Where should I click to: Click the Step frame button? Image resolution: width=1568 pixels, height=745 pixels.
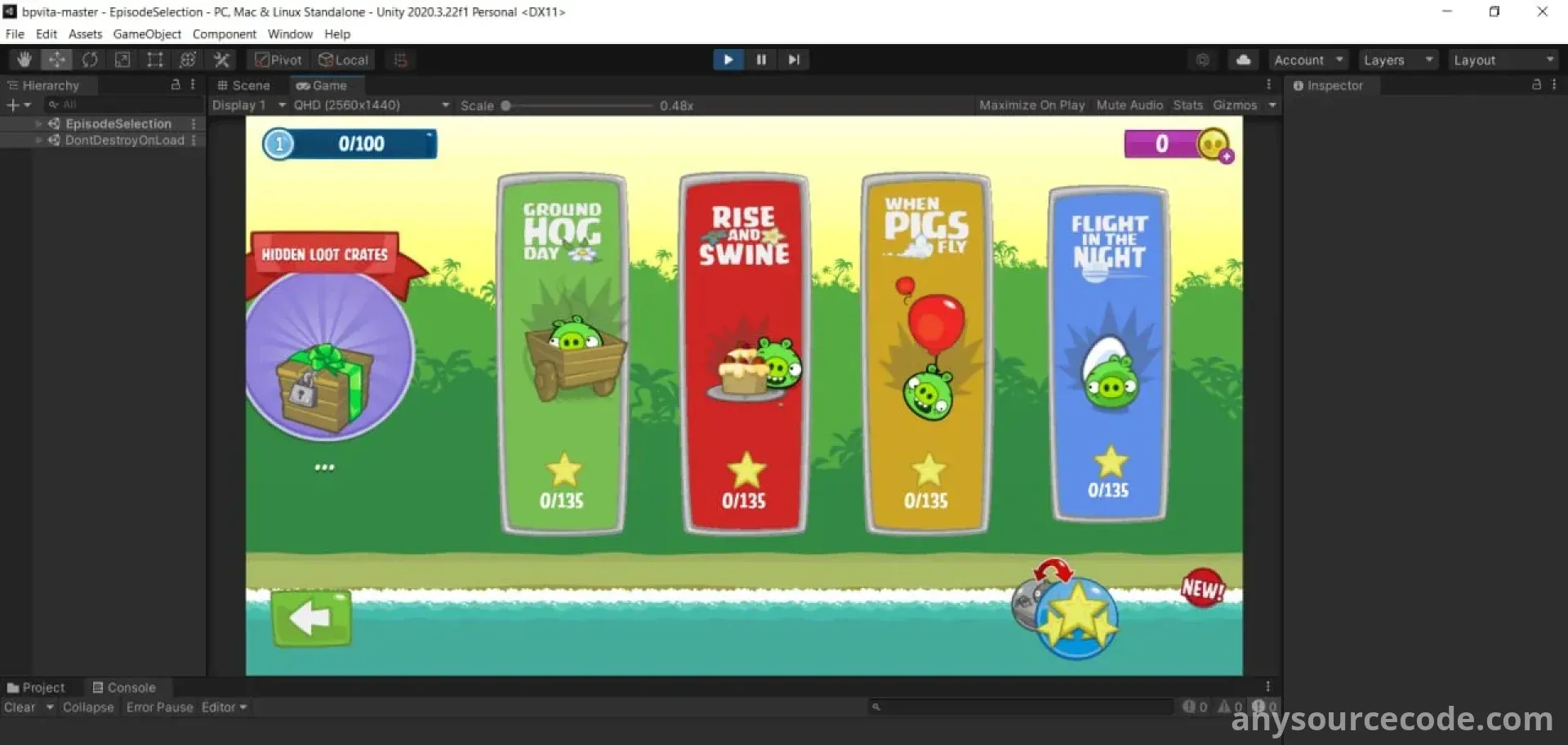point(793,60)
